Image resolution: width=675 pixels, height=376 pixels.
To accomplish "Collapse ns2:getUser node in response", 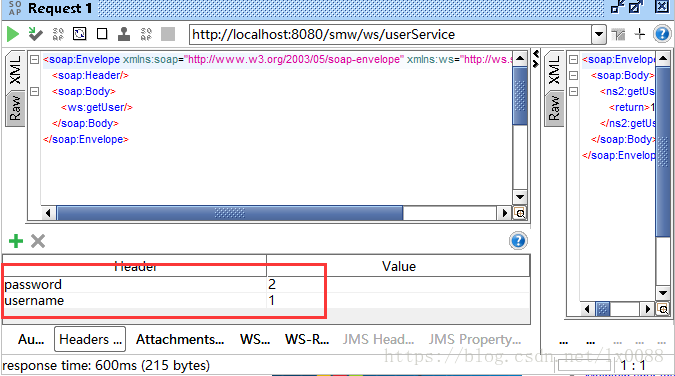I will tap(573, 91).
